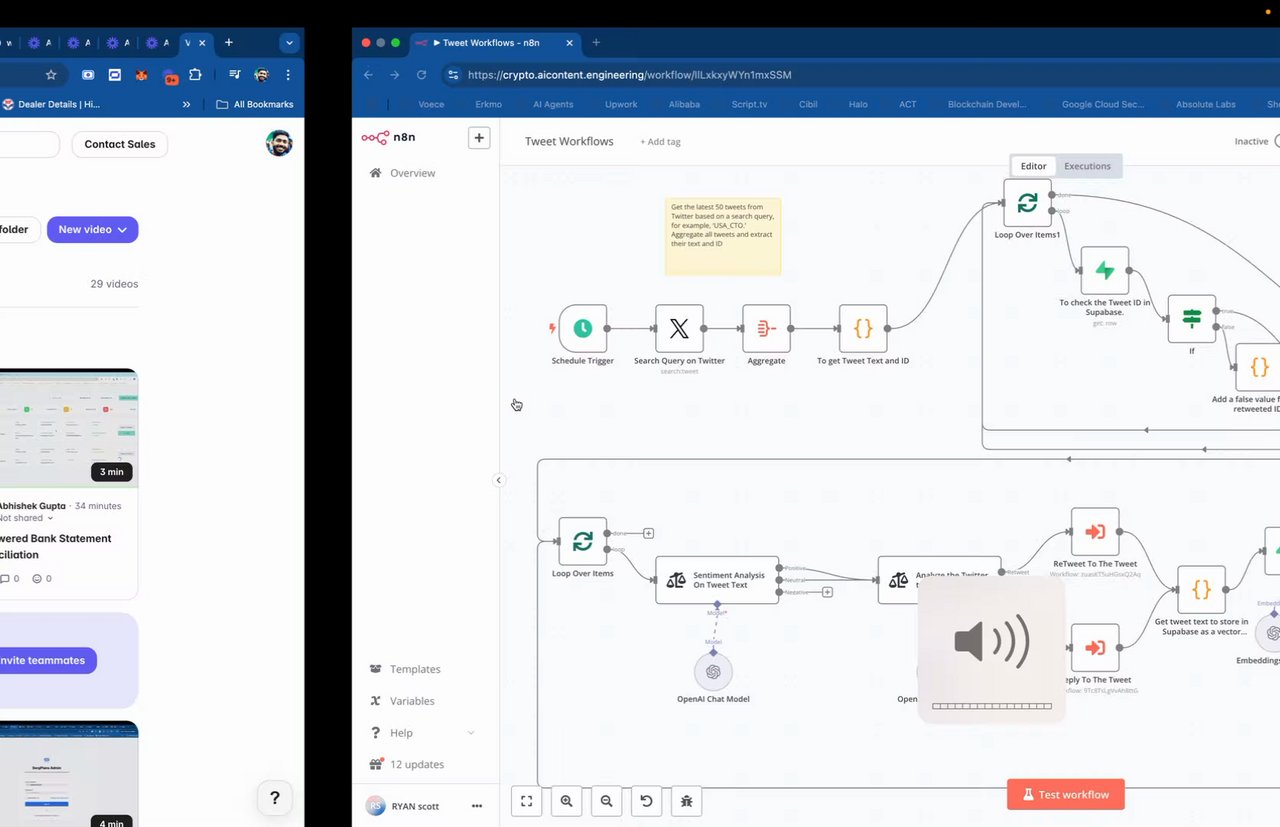The height and width of the screenshot is (827, 1280).
Task: Click the plus button beside n8n logo
Action: [x=479, y=138]
